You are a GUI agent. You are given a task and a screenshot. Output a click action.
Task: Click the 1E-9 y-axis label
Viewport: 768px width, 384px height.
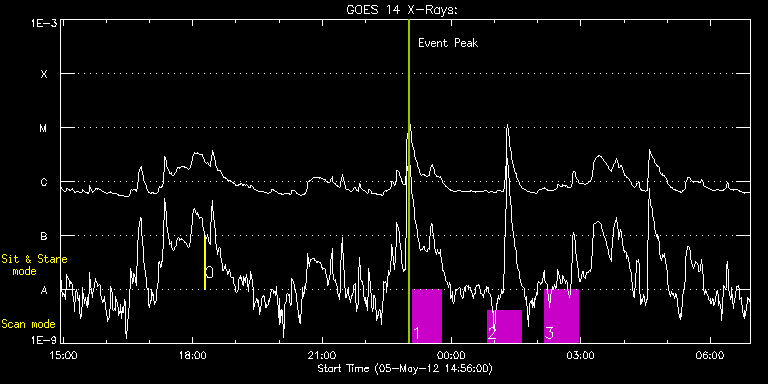tap(45, 340)
